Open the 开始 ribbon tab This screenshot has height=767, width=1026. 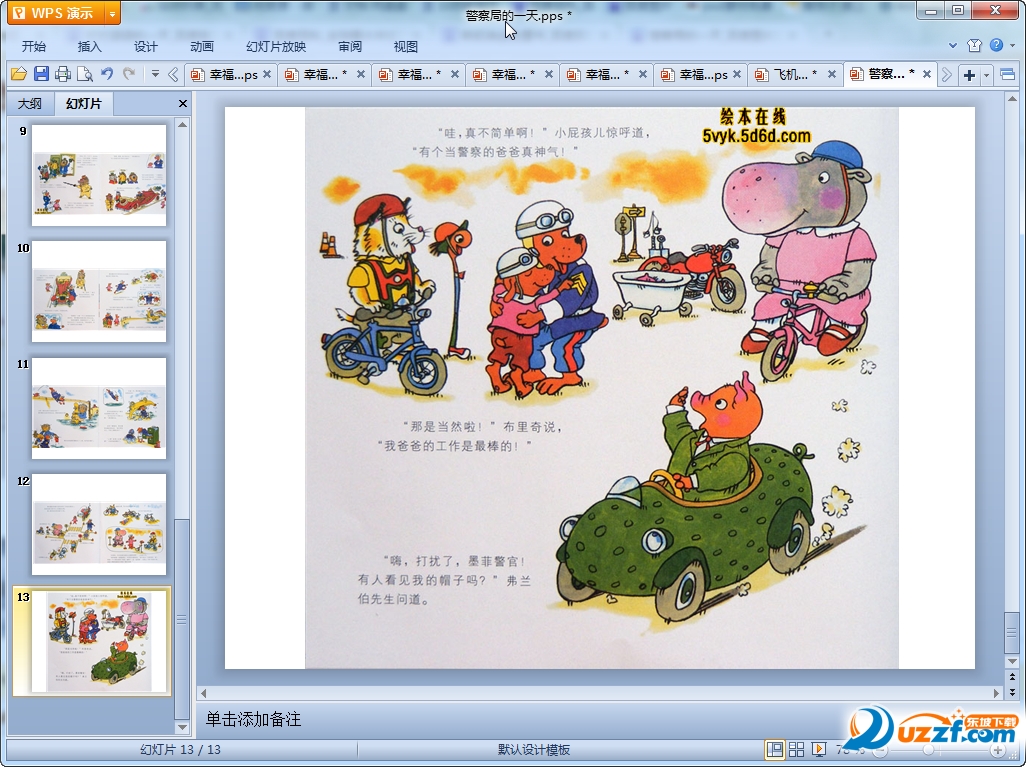(x=33, y=46)
